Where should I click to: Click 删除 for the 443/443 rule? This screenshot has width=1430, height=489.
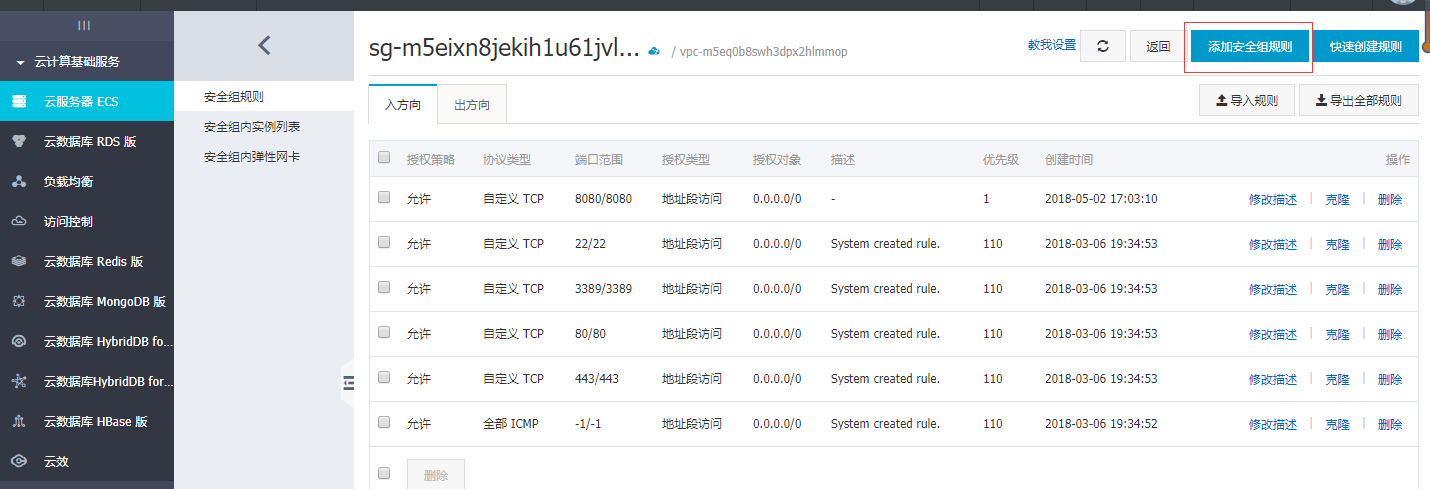coord(1390,379)
